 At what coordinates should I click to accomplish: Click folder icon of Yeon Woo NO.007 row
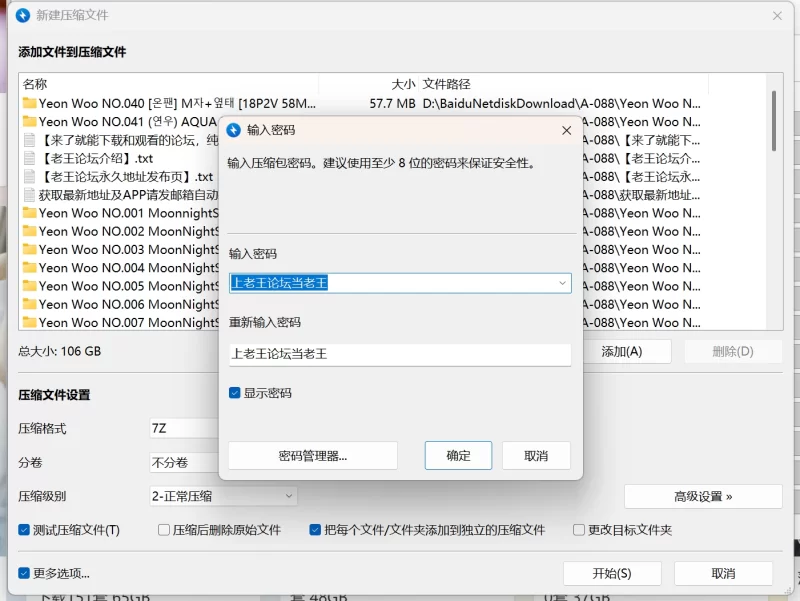(29, 322)
